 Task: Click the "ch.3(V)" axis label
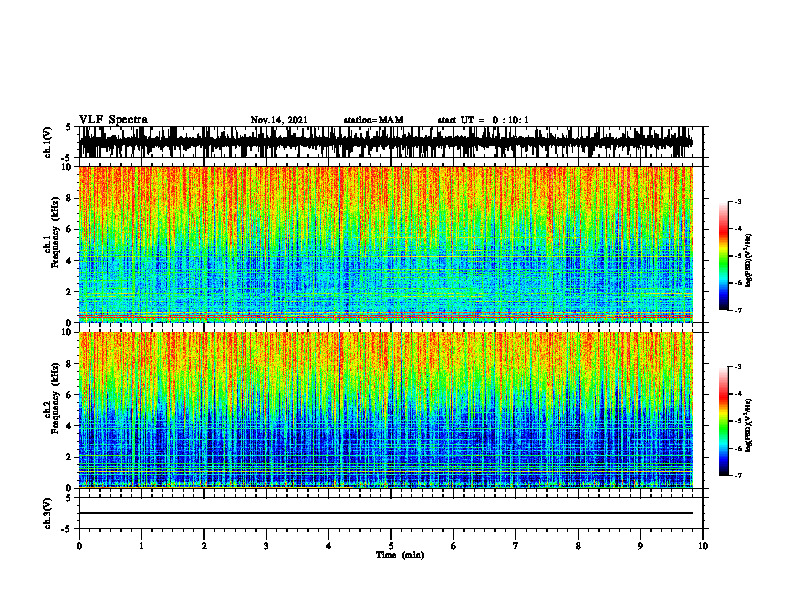pyautogui.click(x=47, y=513)
